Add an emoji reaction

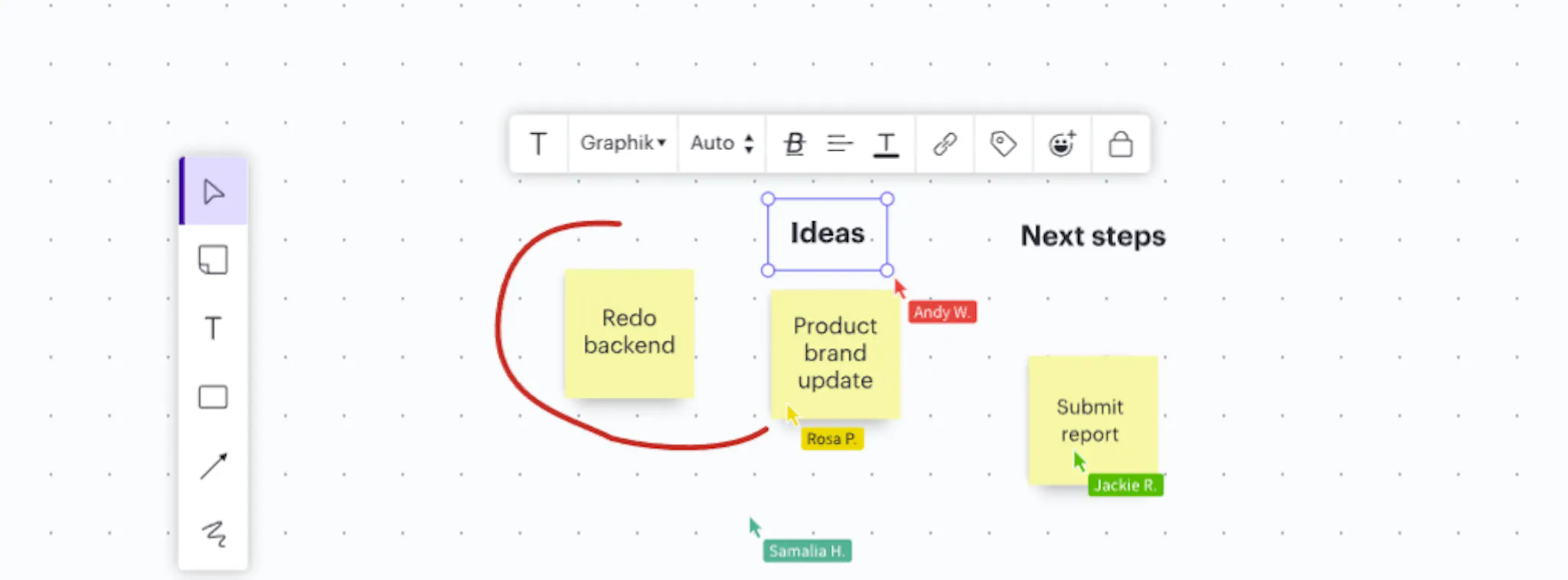1062,144
